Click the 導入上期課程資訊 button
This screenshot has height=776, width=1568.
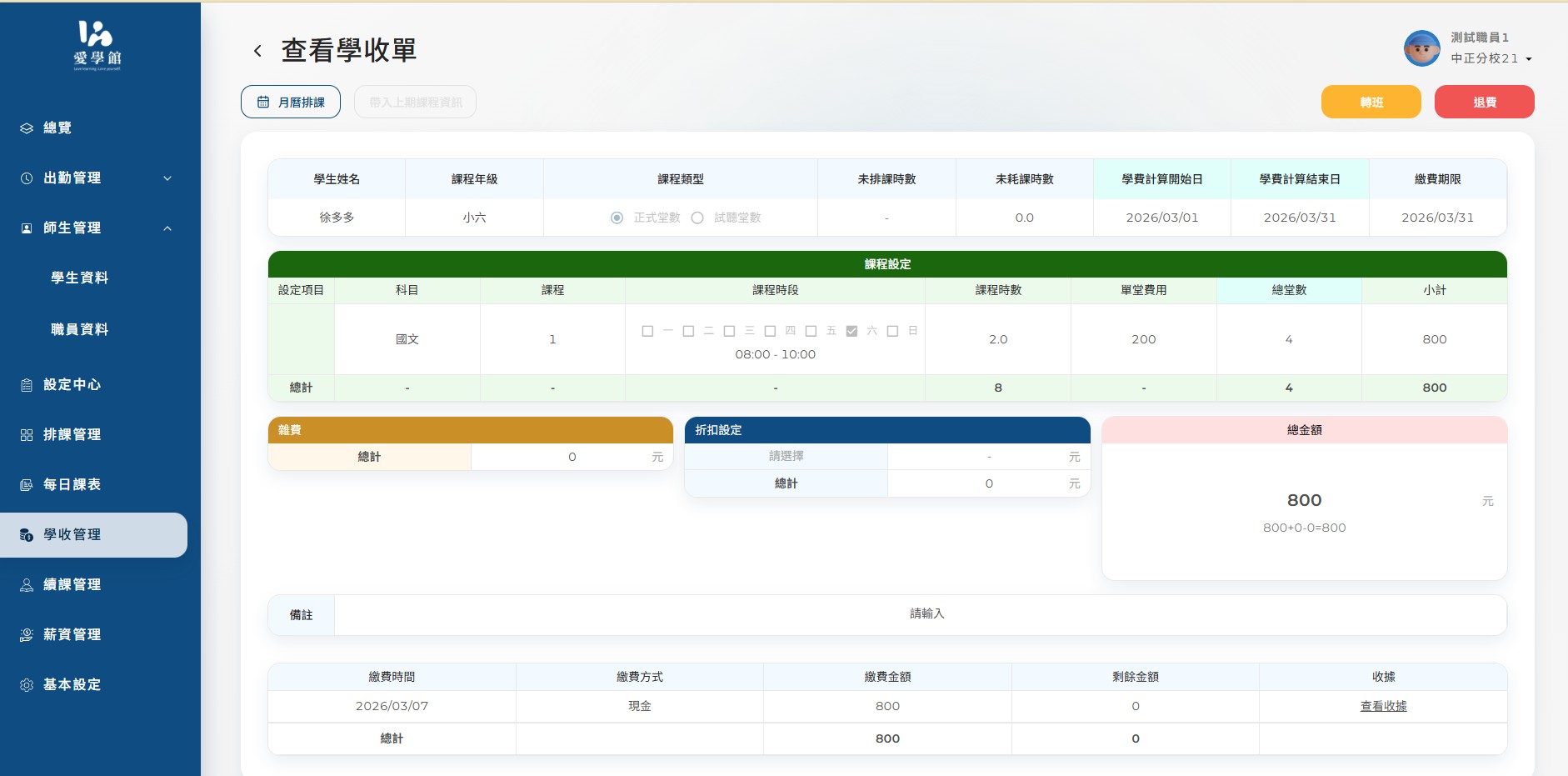[x=415, y=102]
